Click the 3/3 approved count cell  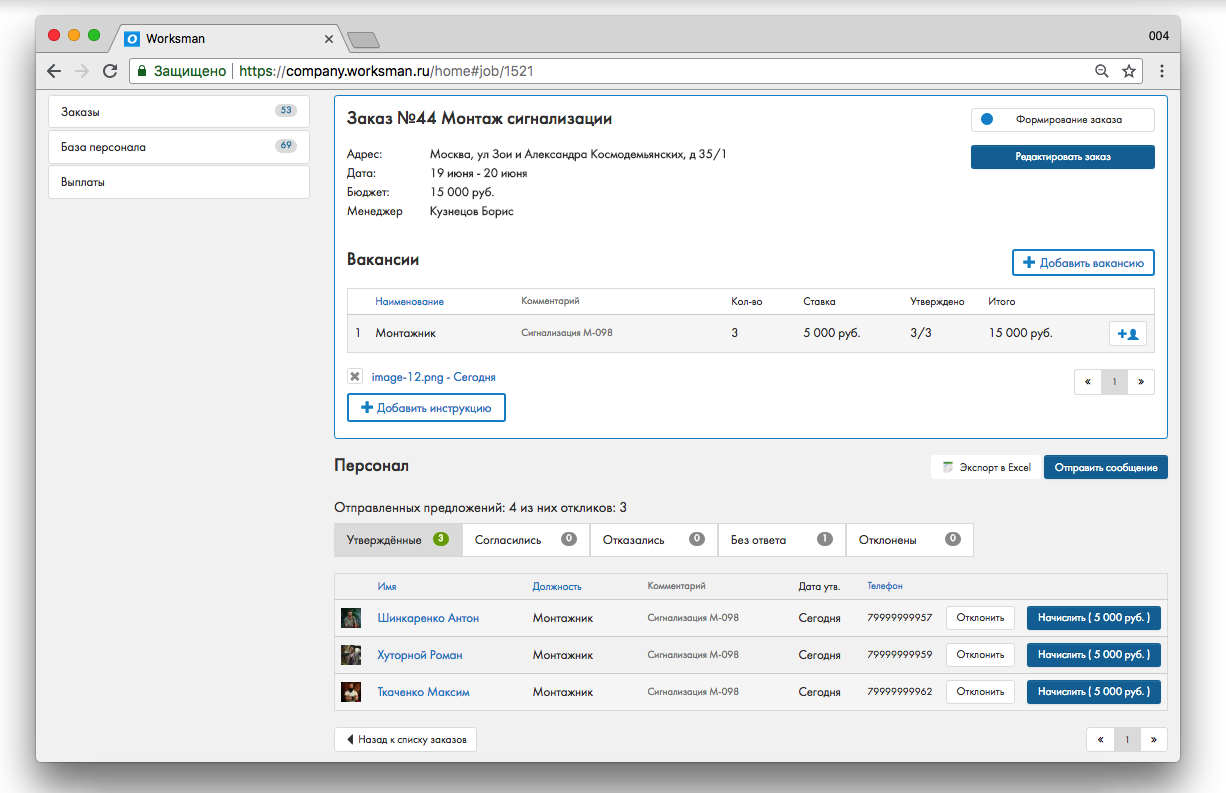click(x=921, y=333)
